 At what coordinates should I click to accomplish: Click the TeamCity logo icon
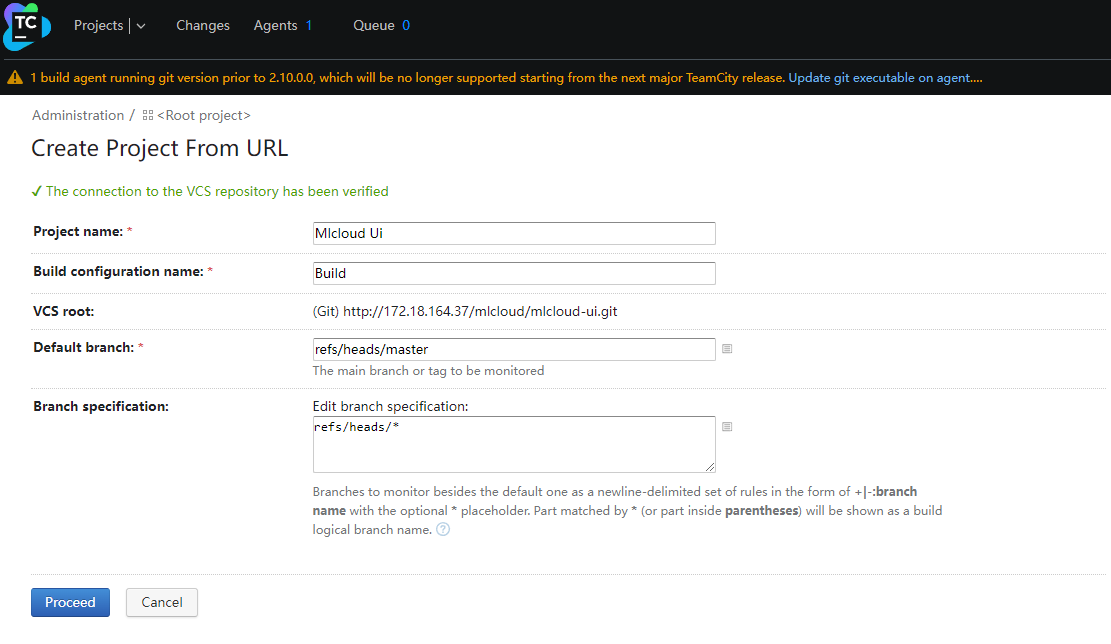[26, 26]
